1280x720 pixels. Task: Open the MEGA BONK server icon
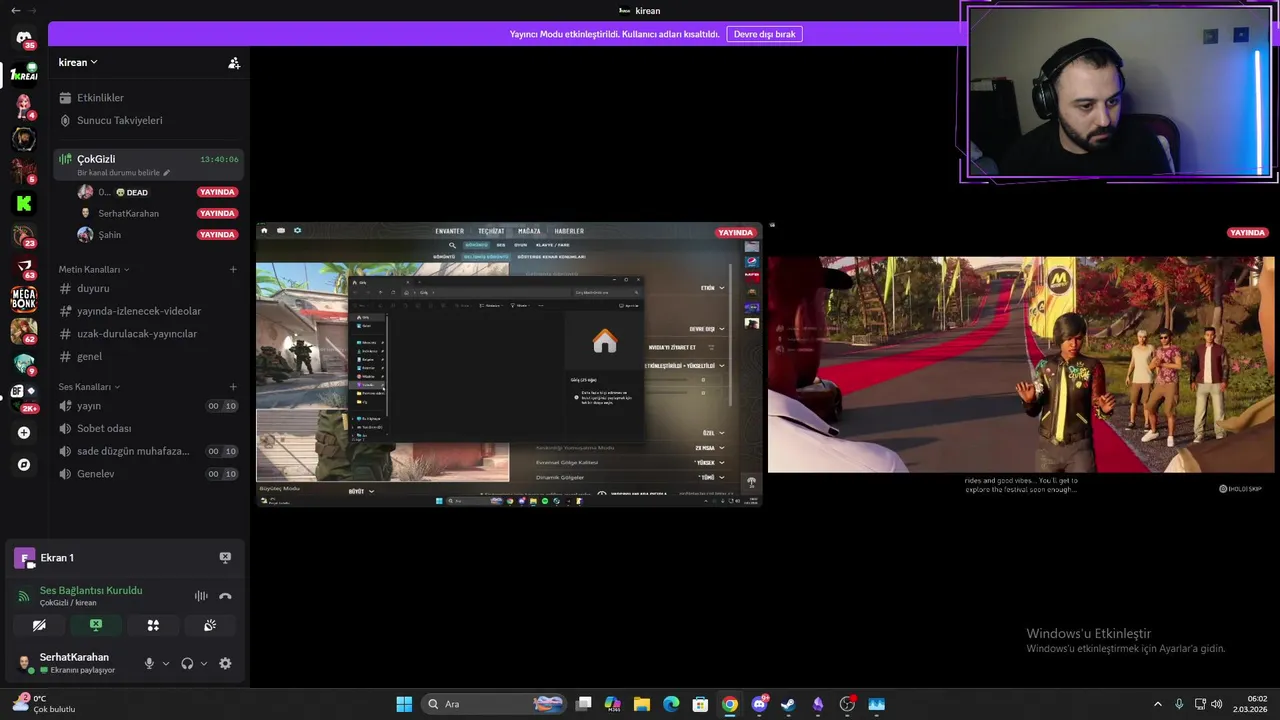[23, 298]
